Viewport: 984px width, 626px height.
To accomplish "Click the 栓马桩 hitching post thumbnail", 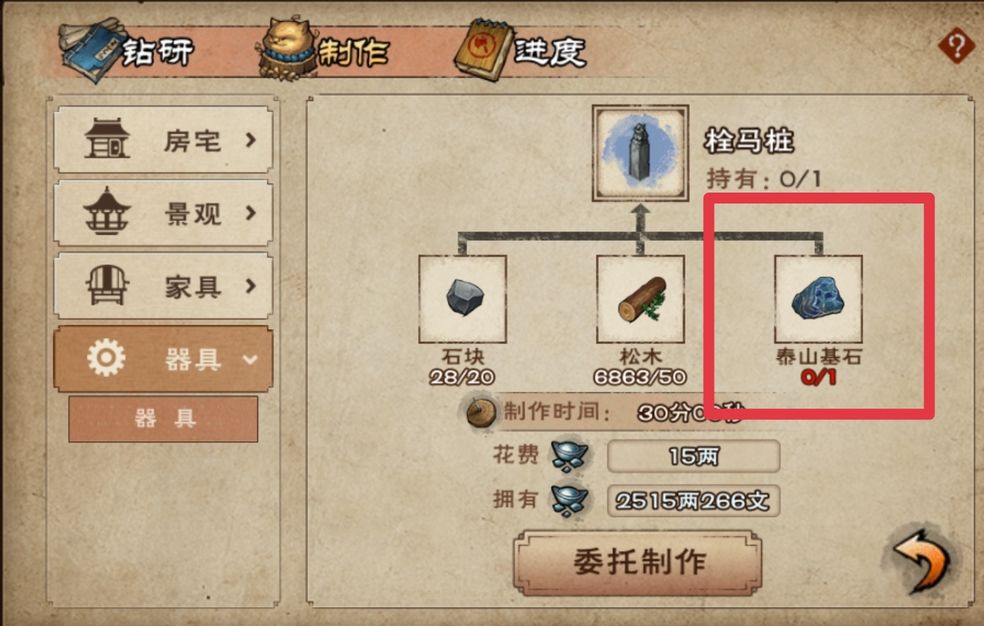I will 640,153.
